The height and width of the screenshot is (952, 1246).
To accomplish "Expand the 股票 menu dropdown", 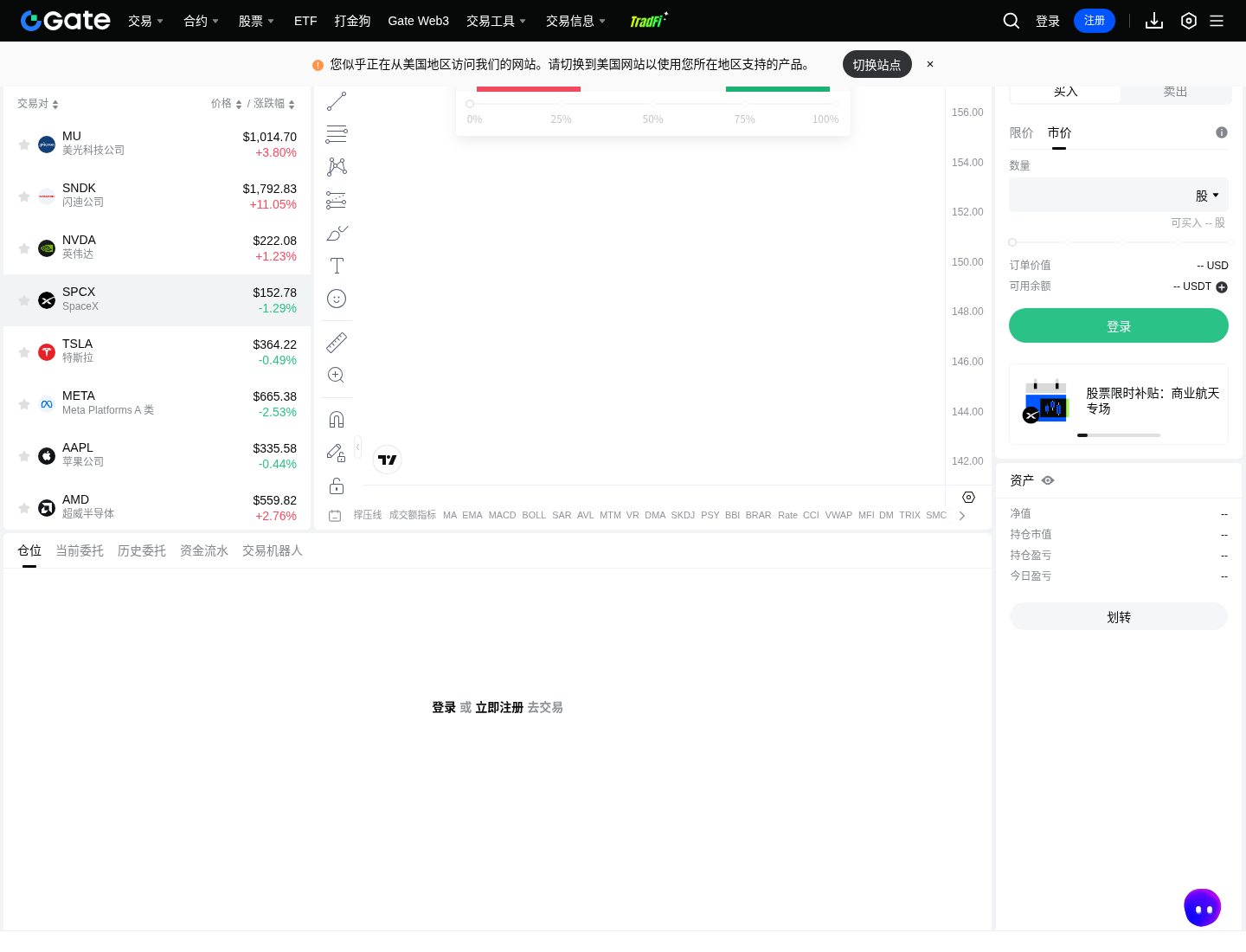I will click(x=256, y=21).
